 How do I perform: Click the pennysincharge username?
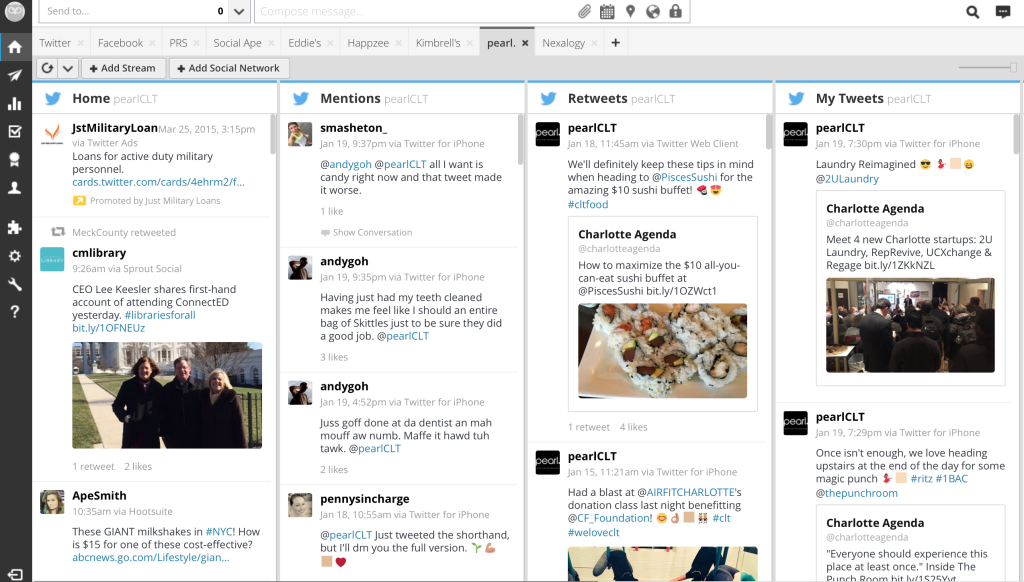[x=364, y=499]
